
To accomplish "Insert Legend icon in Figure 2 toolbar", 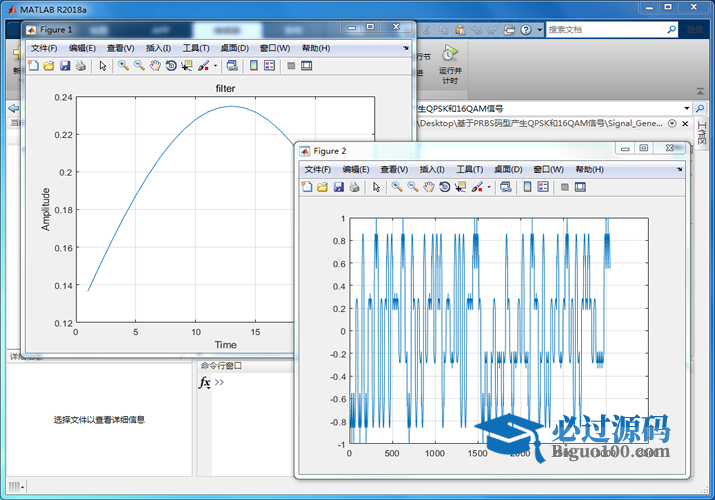I will (x=543, y=187).
